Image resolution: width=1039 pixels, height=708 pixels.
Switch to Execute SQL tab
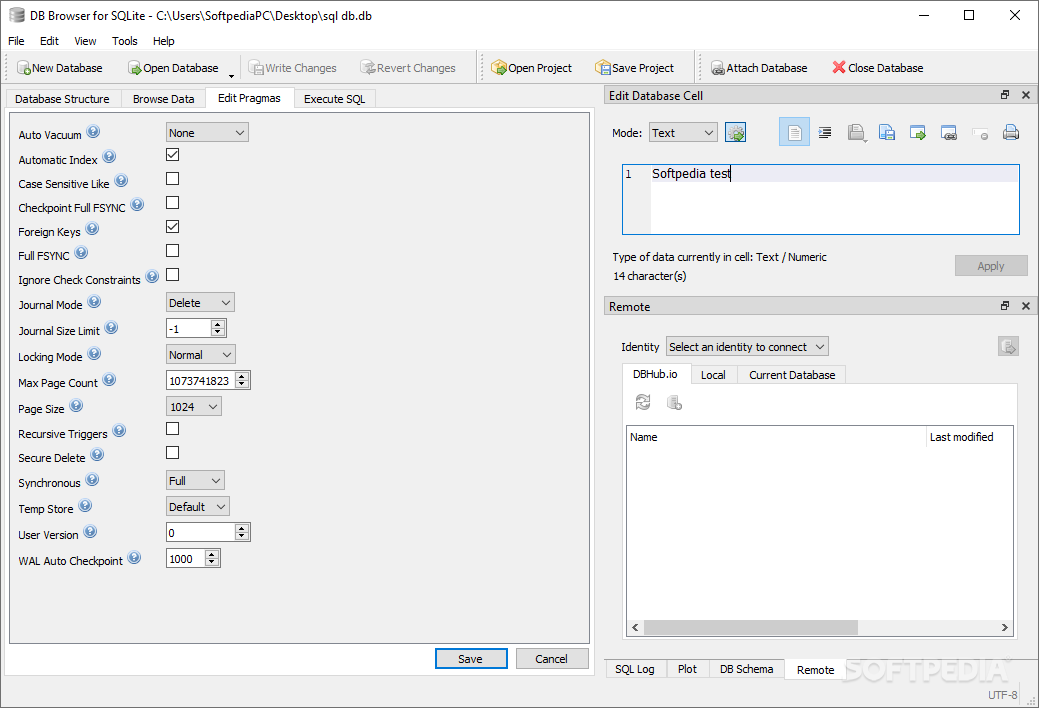335,99
